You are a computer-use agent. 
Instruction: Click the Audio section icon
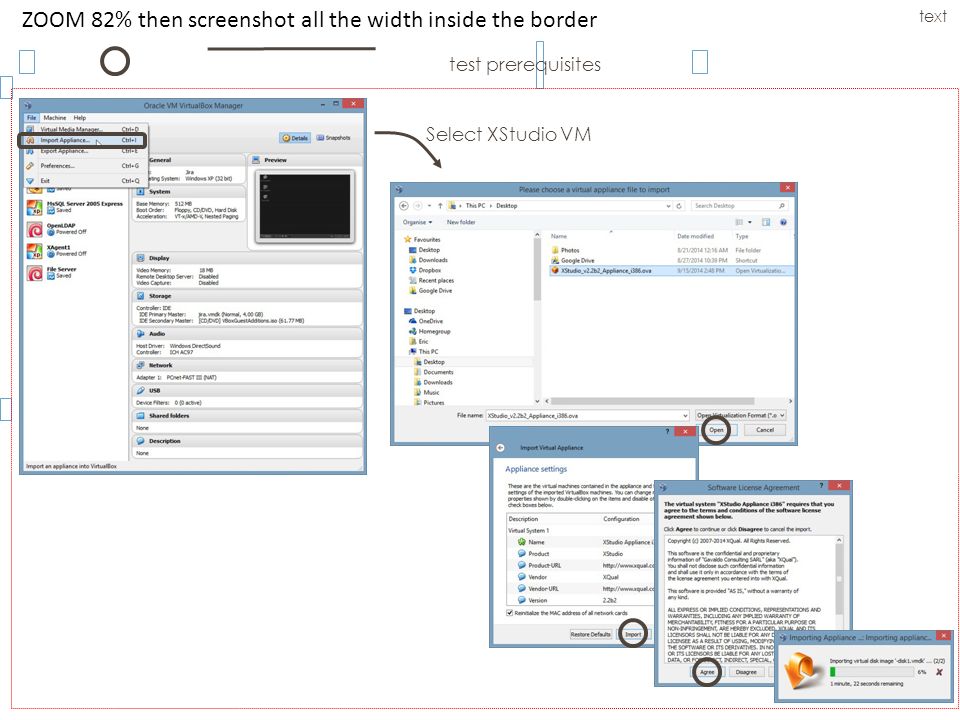point(140,334)
